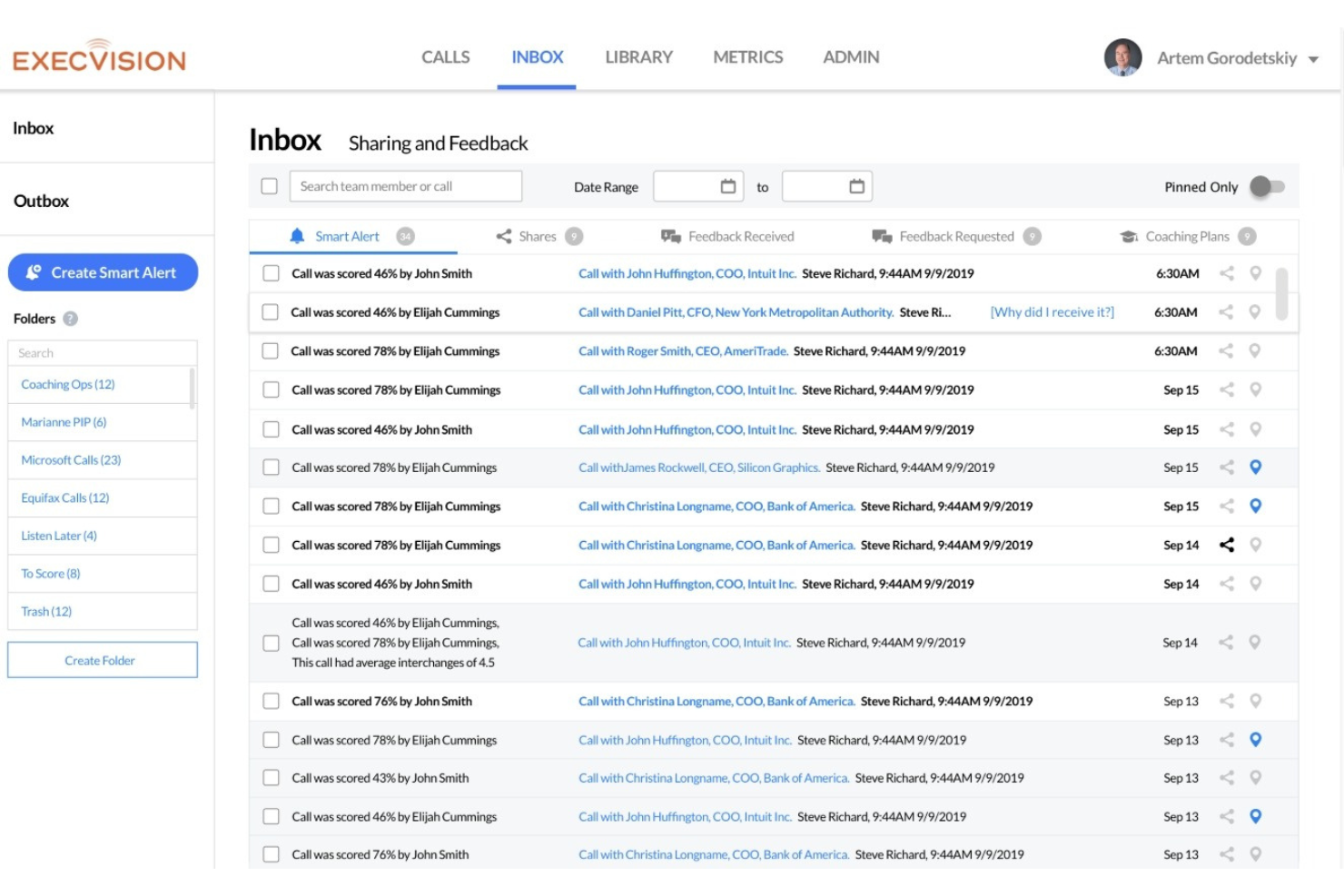The width and height of the screenshot is (1344, 896).
Task: Check the select-all checkbox beside search
Action: [269, 186]
